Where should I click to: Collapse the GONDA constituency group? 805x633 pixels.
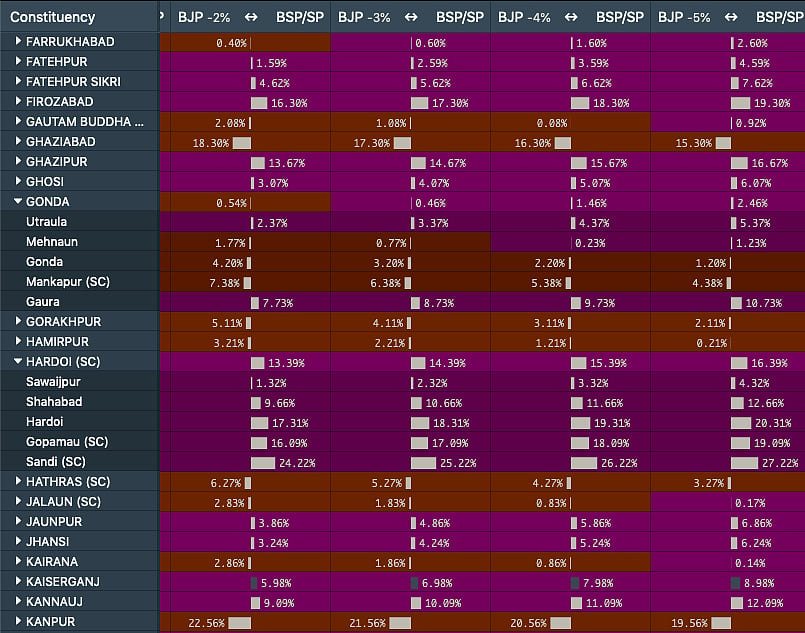click(x=18, y=201)
